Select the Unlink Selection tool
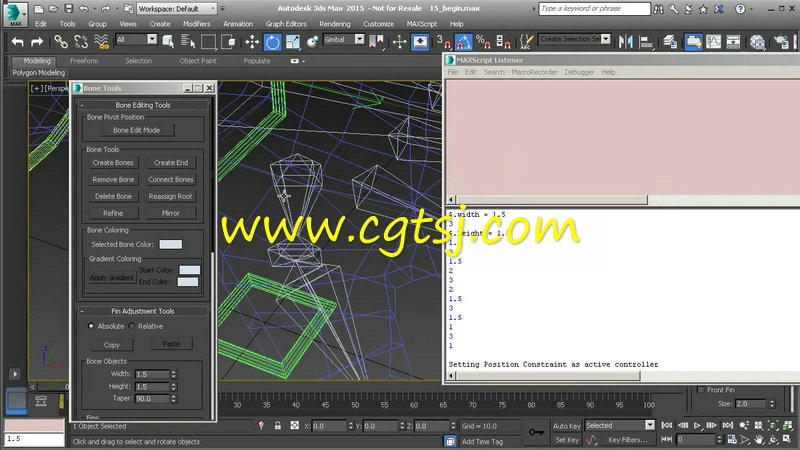Image resolution: width=800 pixels, height=450 pixels. pyautogui.click(x=81, y=42)
